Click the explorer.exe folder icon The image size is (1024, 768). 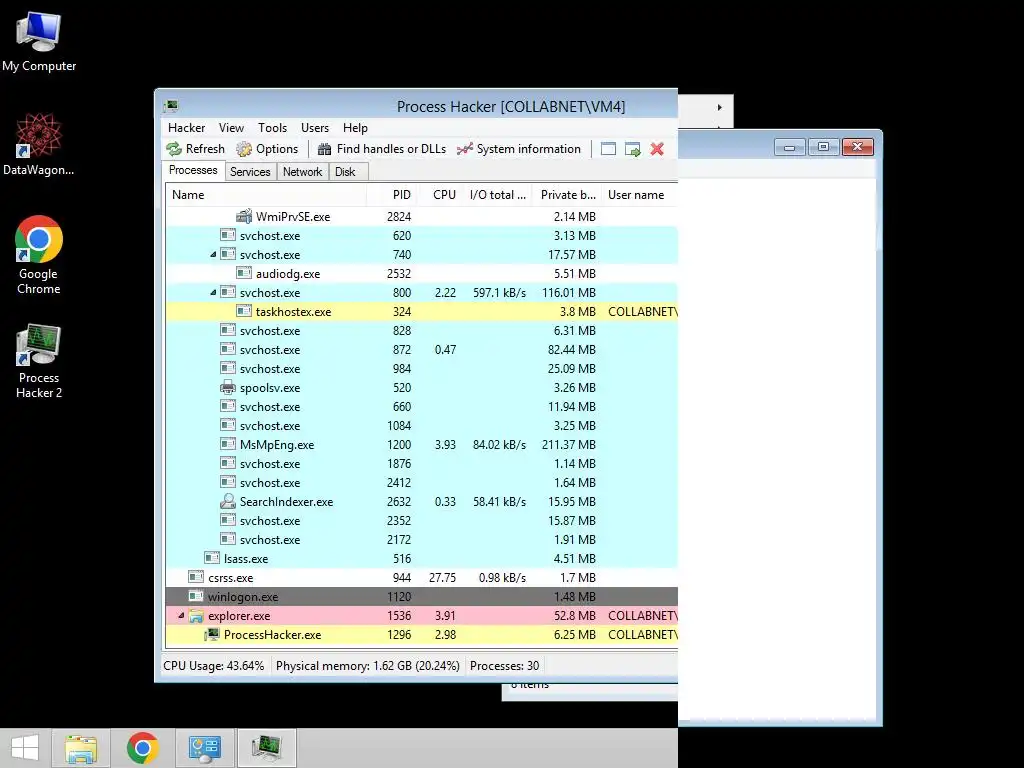pyautogui.click(x=196, y=616)
